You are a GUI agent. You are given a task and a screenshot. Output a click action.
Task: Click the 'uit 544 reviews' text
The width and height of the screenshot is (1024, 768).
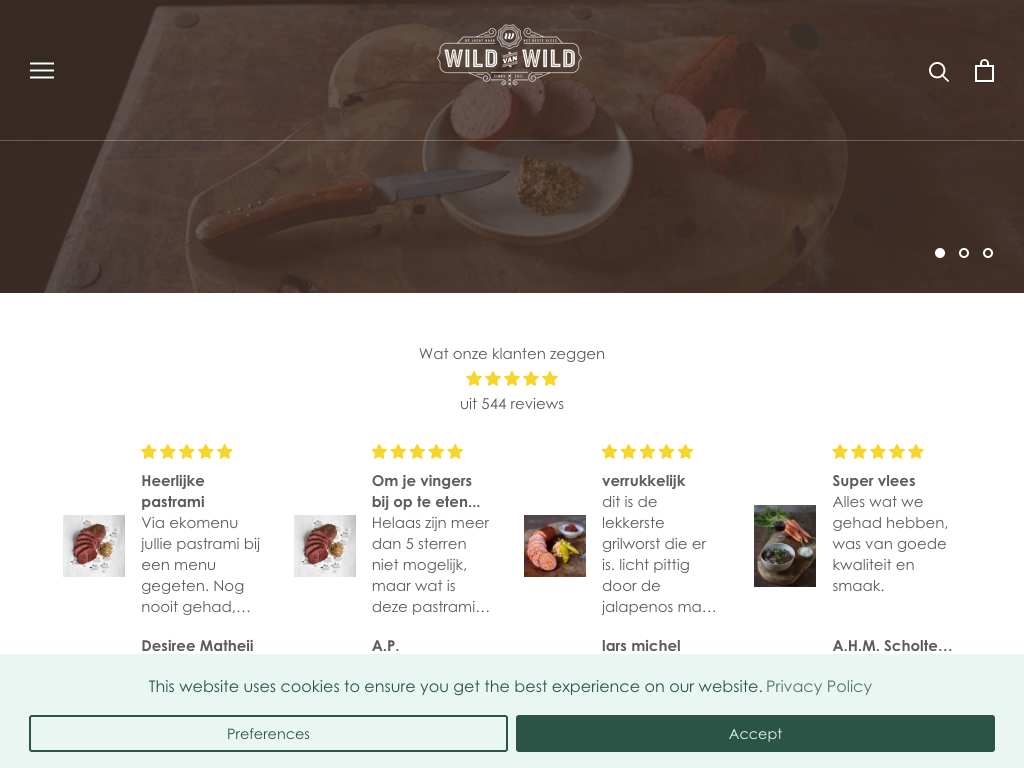(x=512, y=404)
